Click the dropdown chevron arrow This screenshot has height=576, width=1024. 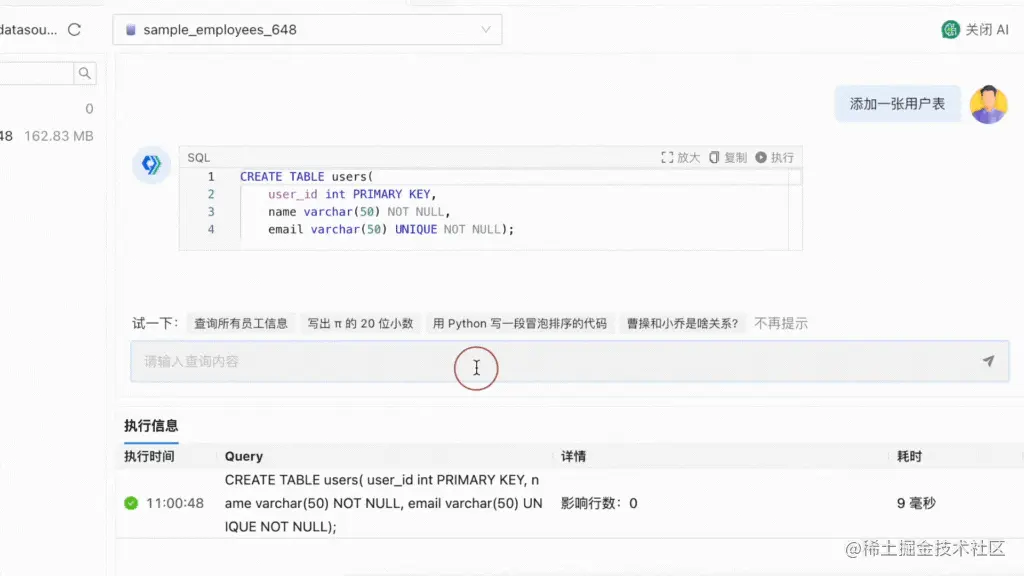486,29
